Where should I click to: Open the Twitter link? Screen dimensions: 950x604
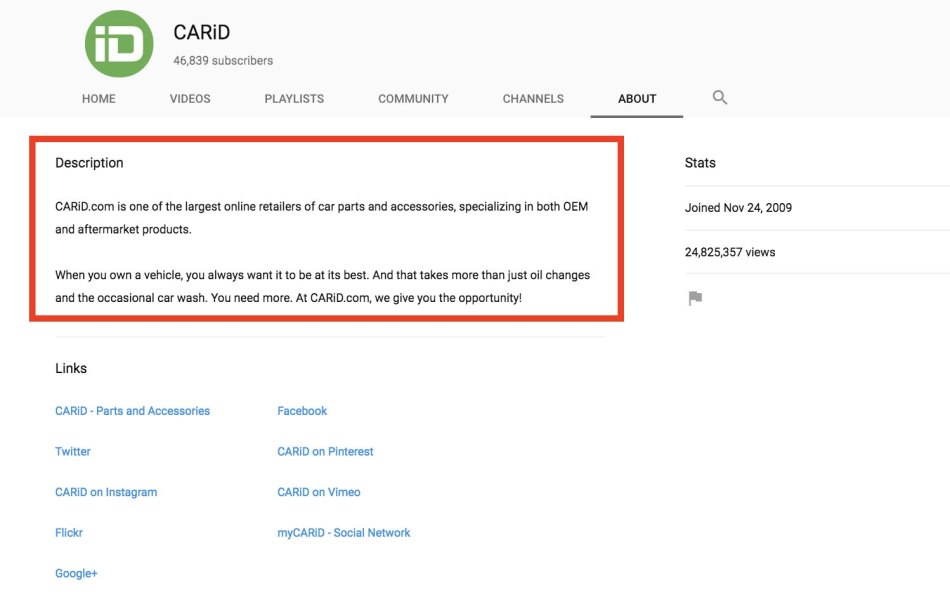point(73,452)
